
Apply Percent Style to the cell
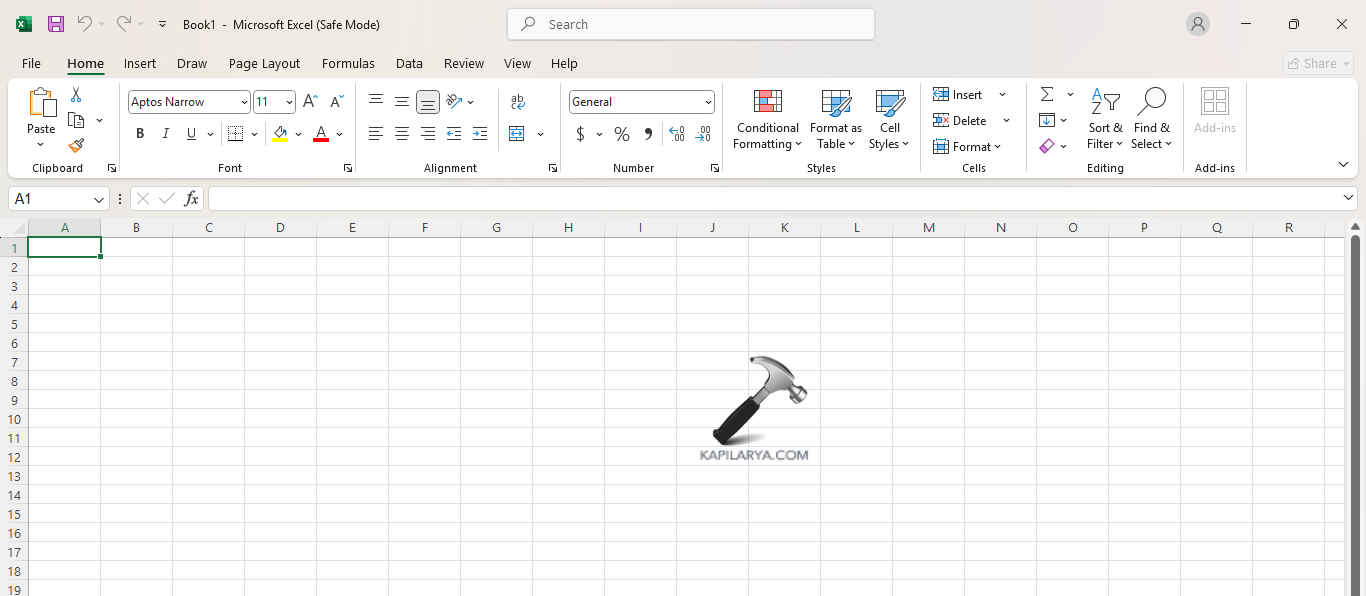[621, 134]
